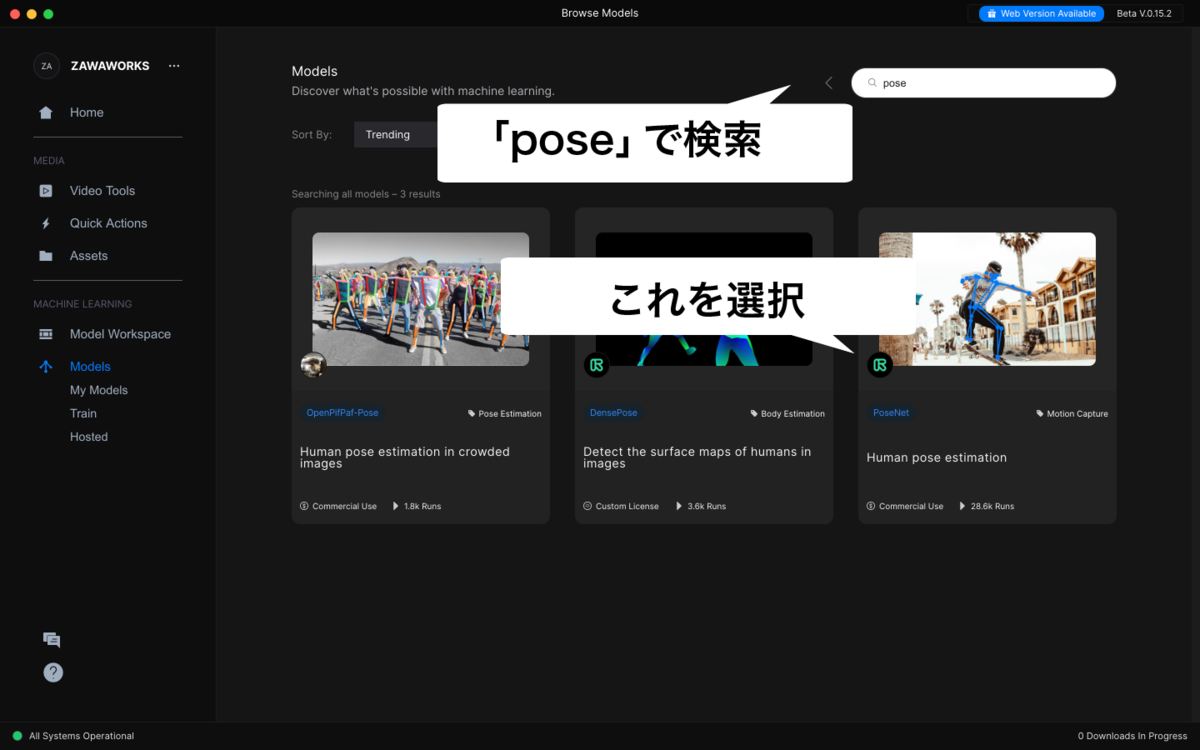Select the Home icon in the sidebar
1200x750 pixels.
pyautogui.click(x=45, y=112)
